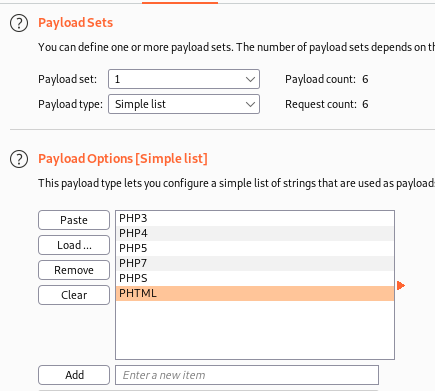The height and width of the screenshot is (391, 435).
Task: Select the highlighted PHTML list entry
Action: [255, 293]
